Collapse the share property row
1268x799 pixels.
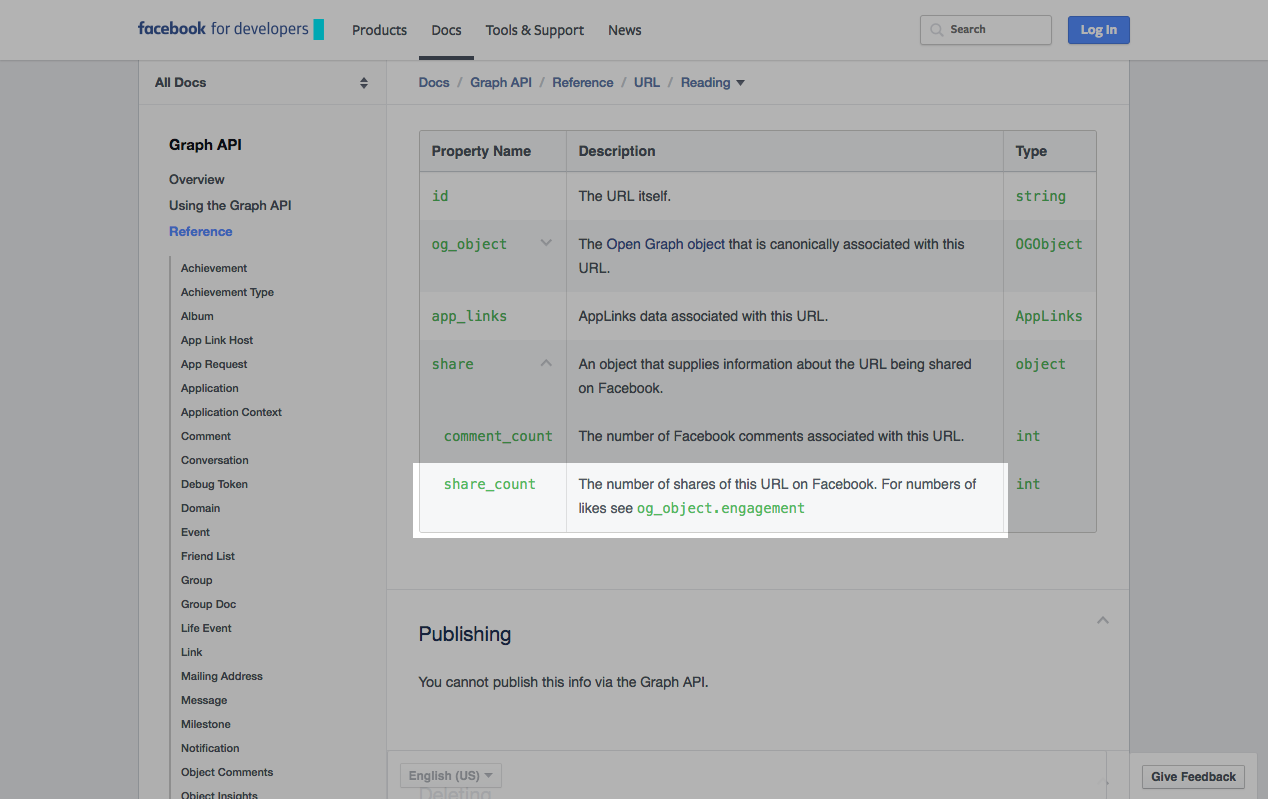(x=546, y=363)
